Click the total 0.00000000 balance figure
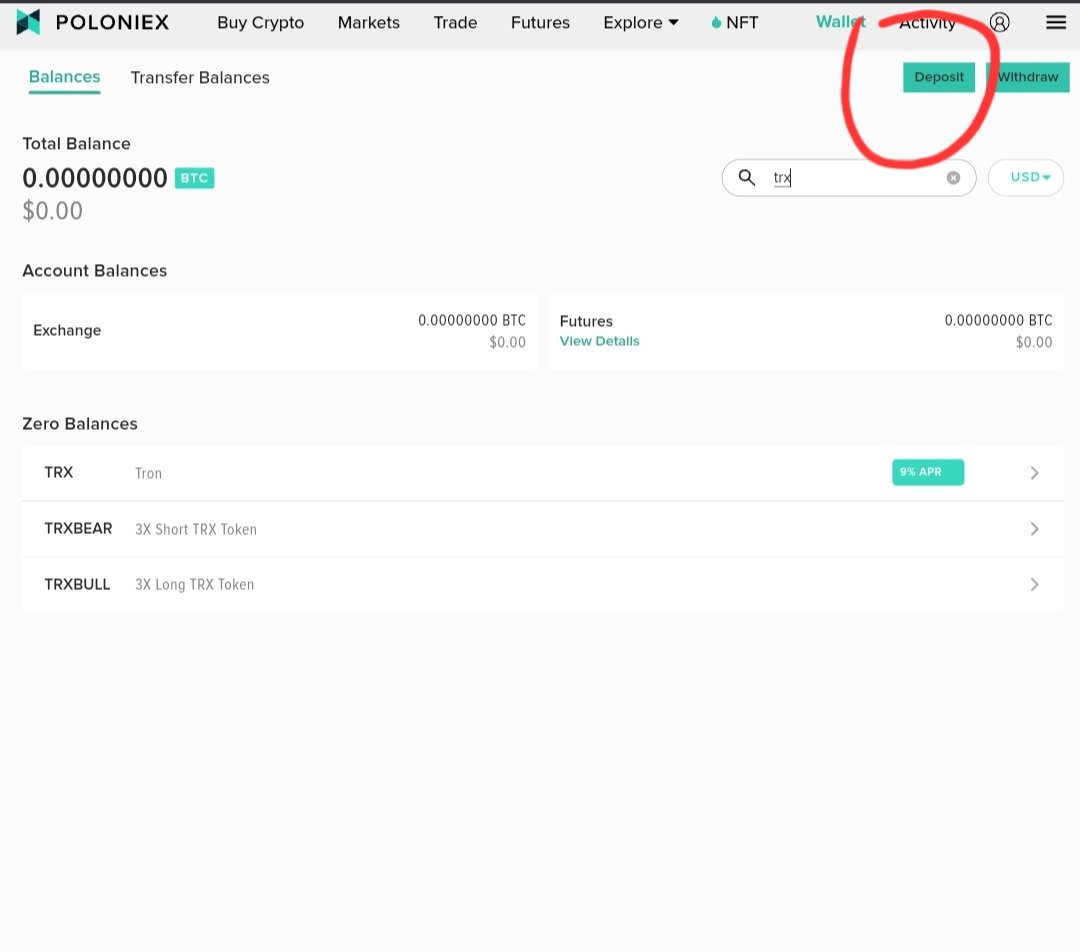This screenshot has width=1080, height=952. 94,178
